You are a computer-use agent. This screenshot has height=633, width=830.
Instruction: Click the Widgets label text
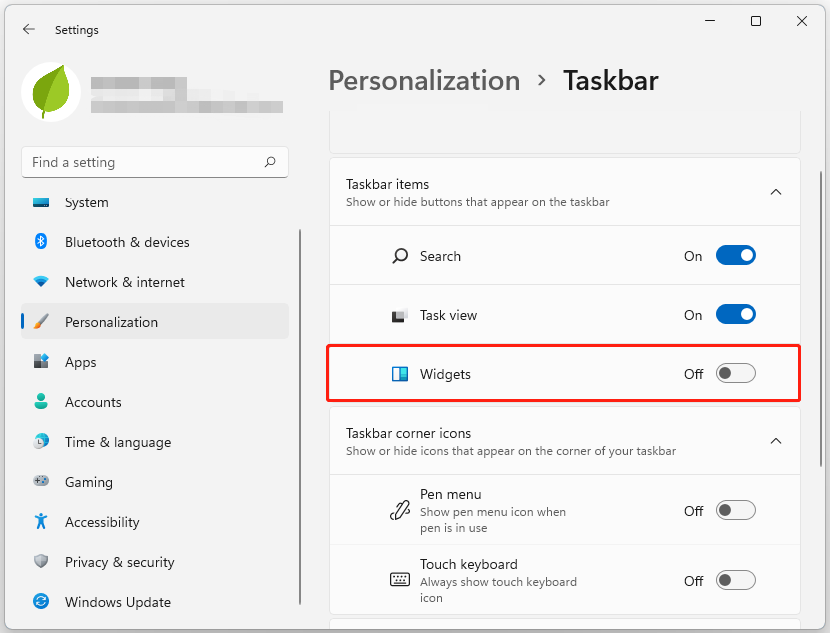coord(445,374)
